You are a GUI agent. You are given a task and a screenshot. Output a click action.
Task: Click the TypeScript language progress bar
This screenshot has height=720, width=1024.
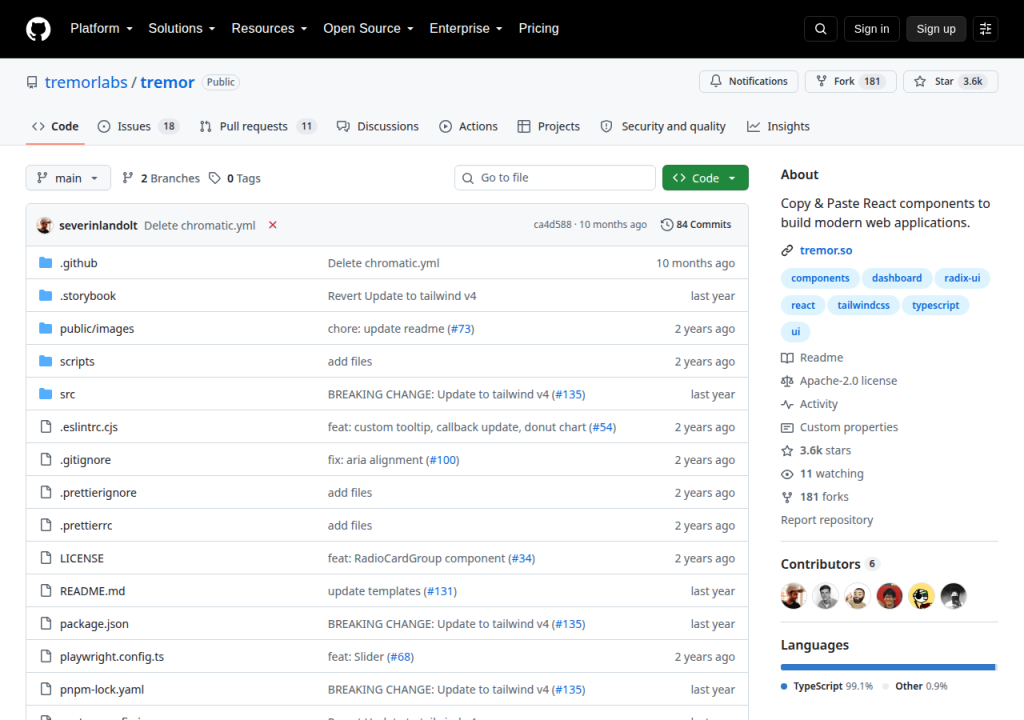coord(887,667)
